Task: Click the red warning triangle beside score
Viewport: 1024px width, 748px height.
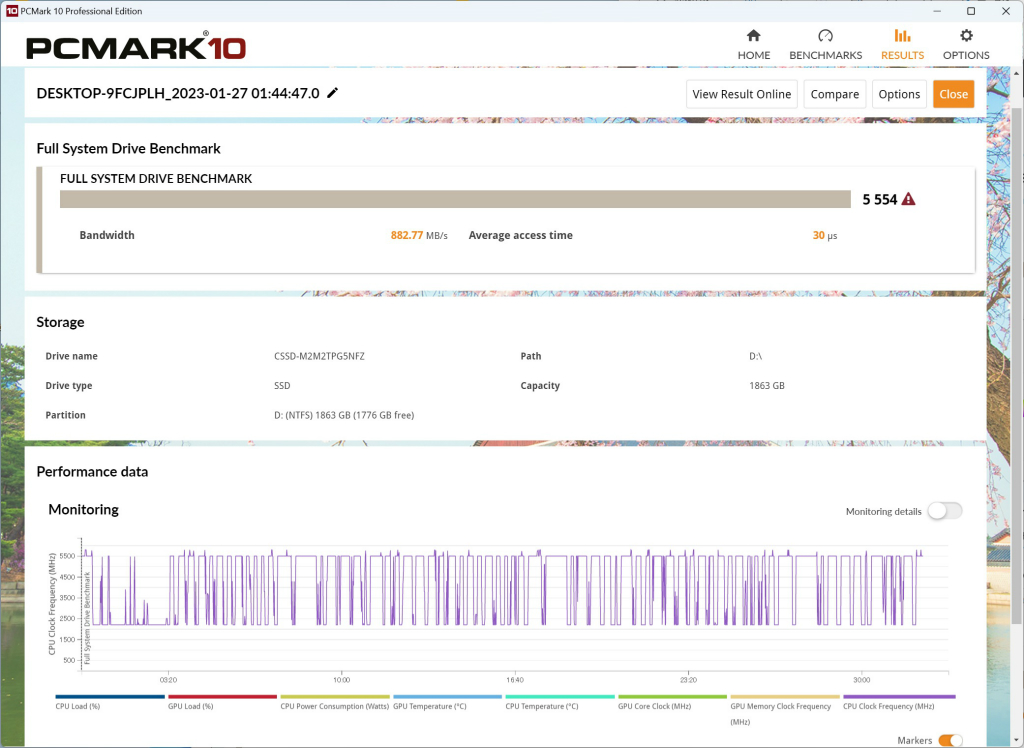Action: 908,199
